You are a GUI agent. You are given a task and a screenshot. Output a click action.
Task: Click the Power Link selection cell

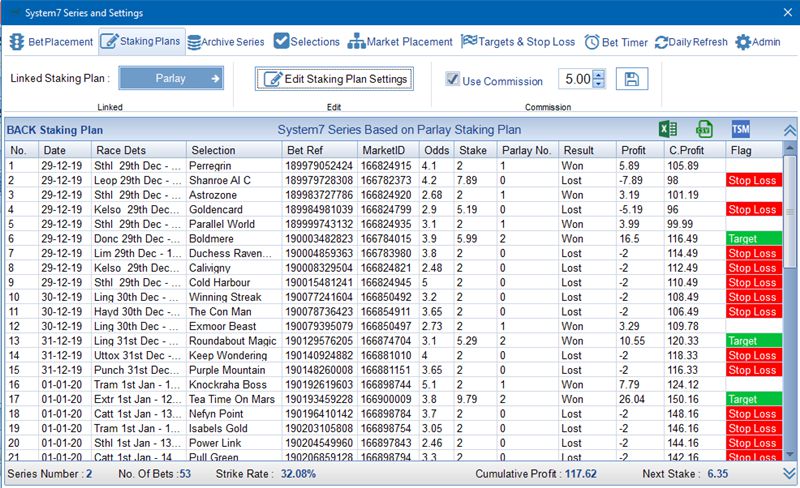click(x=234, y=443)
